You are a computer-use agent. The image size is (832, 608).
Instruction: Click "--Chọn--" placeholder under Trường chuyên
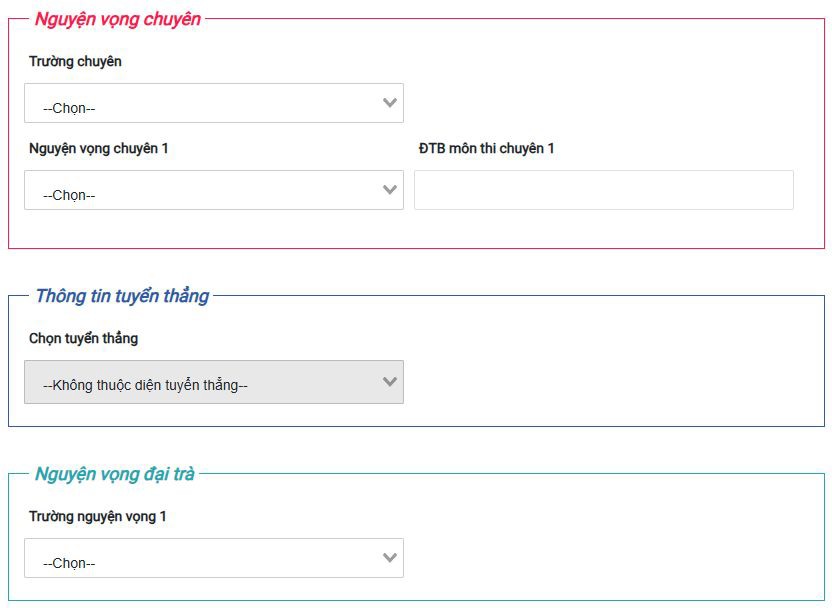(69, 109)
